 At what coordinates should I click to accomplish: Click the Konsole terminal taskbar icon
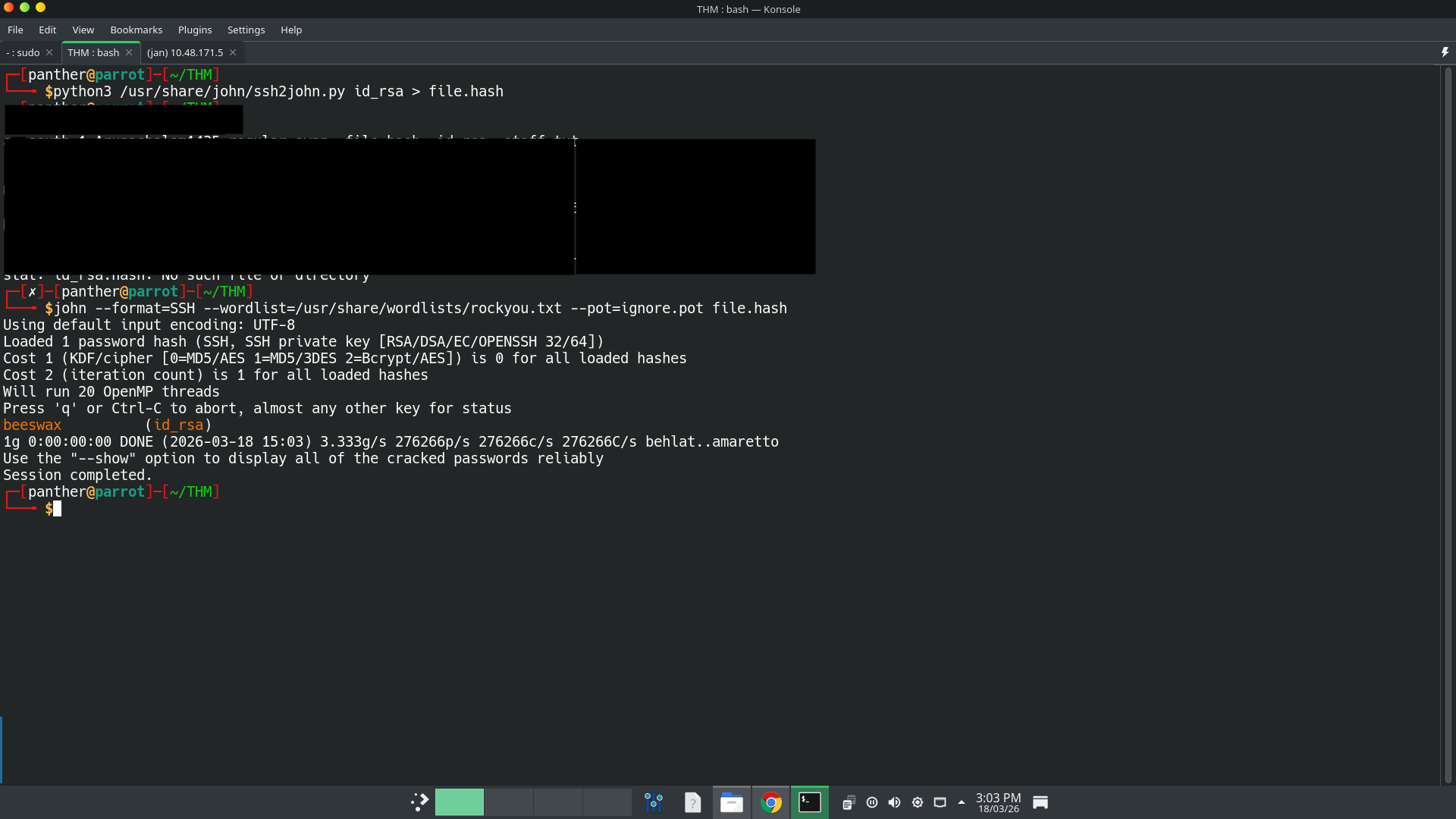coord(810,802)
